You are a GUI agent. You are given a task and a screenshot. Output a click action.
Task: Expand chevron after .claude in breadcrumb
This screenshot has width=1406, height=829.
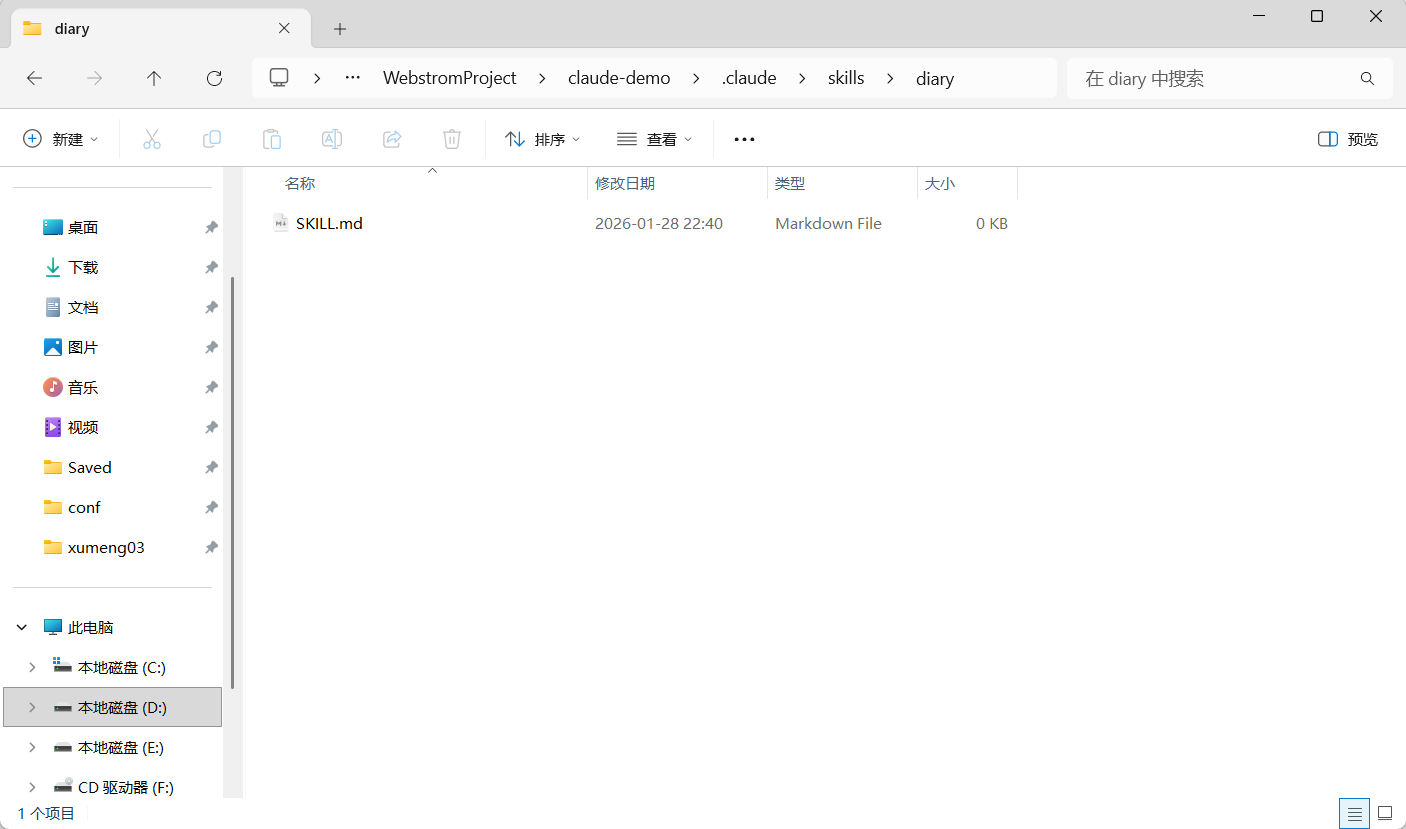(x=802, y=78)
